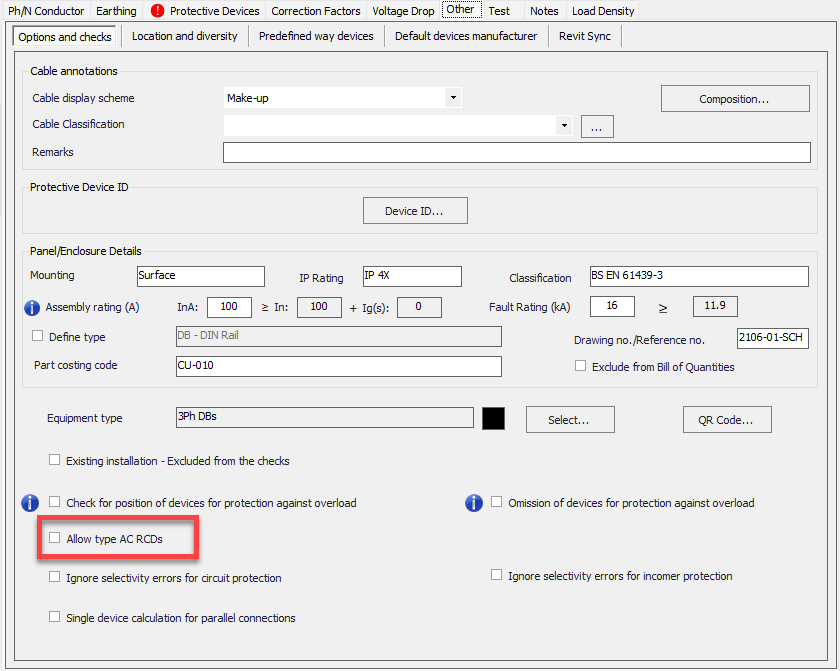Click the ellipsis button beside Cable Classification
Image resolution: width=840 pixels, height=671 pixels.
tap(596, 127)
